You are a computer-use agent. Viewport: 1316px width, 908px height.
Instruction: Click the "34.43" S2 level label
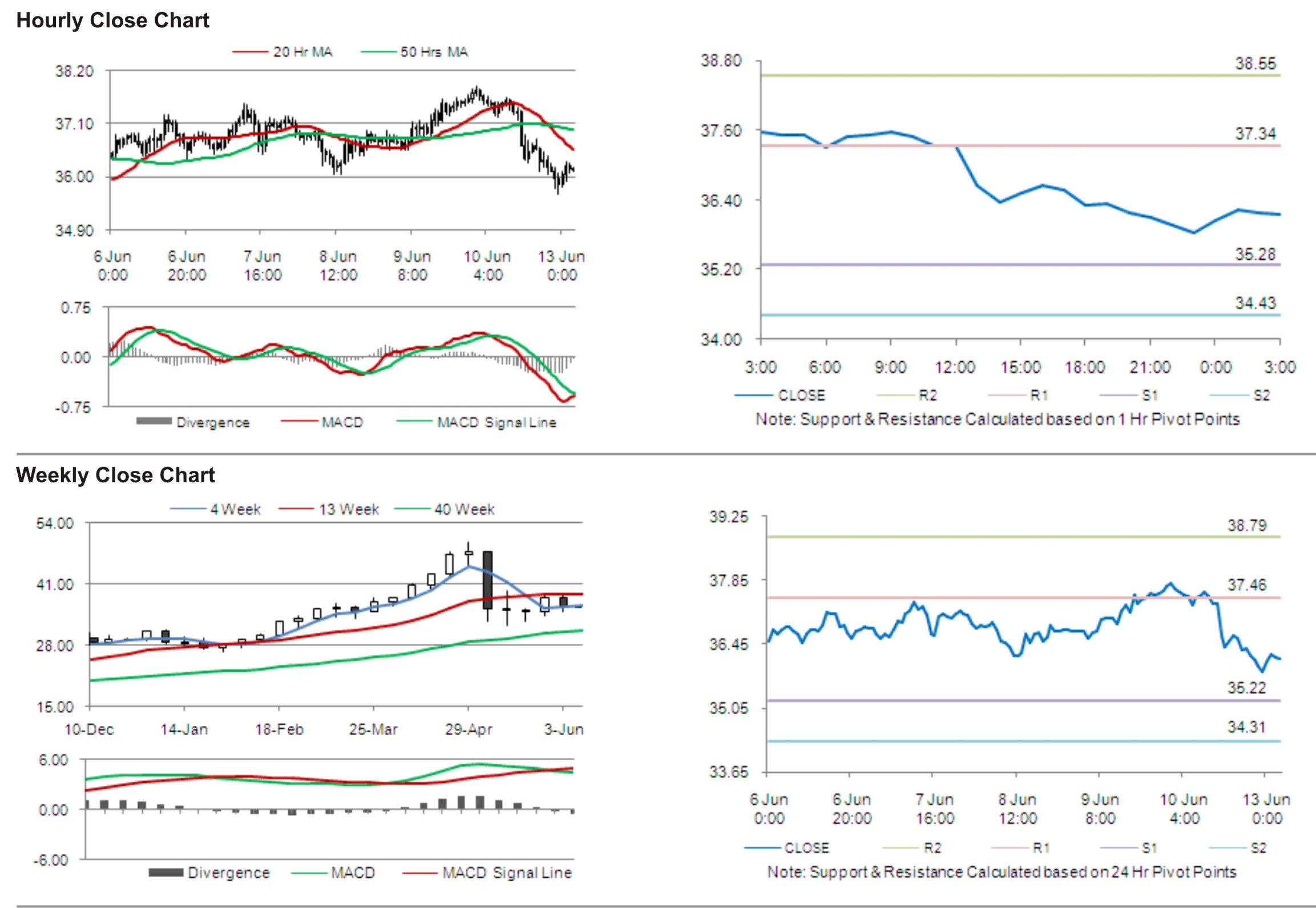pos(1256,302)
